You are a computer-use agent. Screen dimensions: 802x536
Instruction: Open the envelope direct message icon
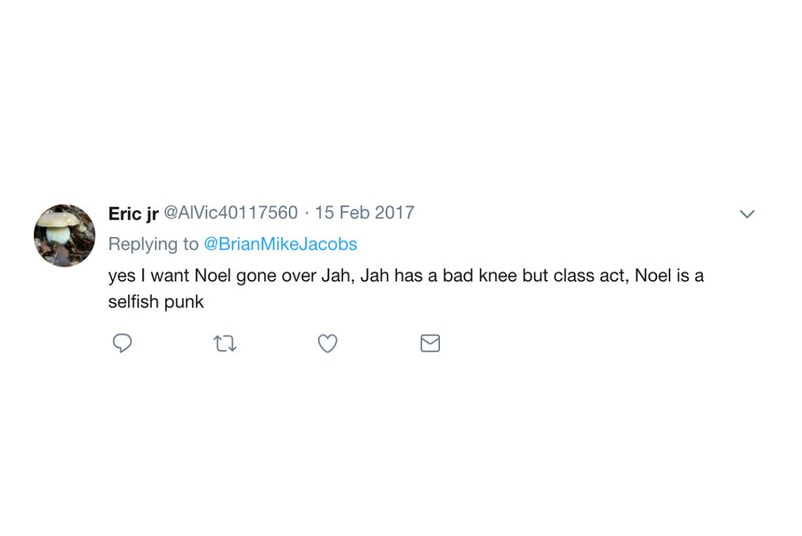(x=430, y=343)
